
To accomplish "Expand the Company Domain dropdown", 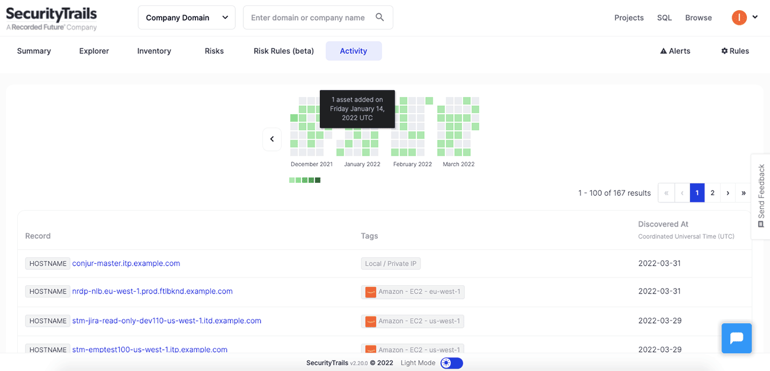I will tap(187, 18).
